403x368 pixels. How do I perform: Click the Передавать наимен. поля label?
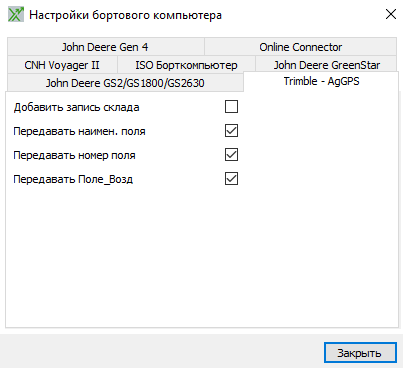[79, 131]
